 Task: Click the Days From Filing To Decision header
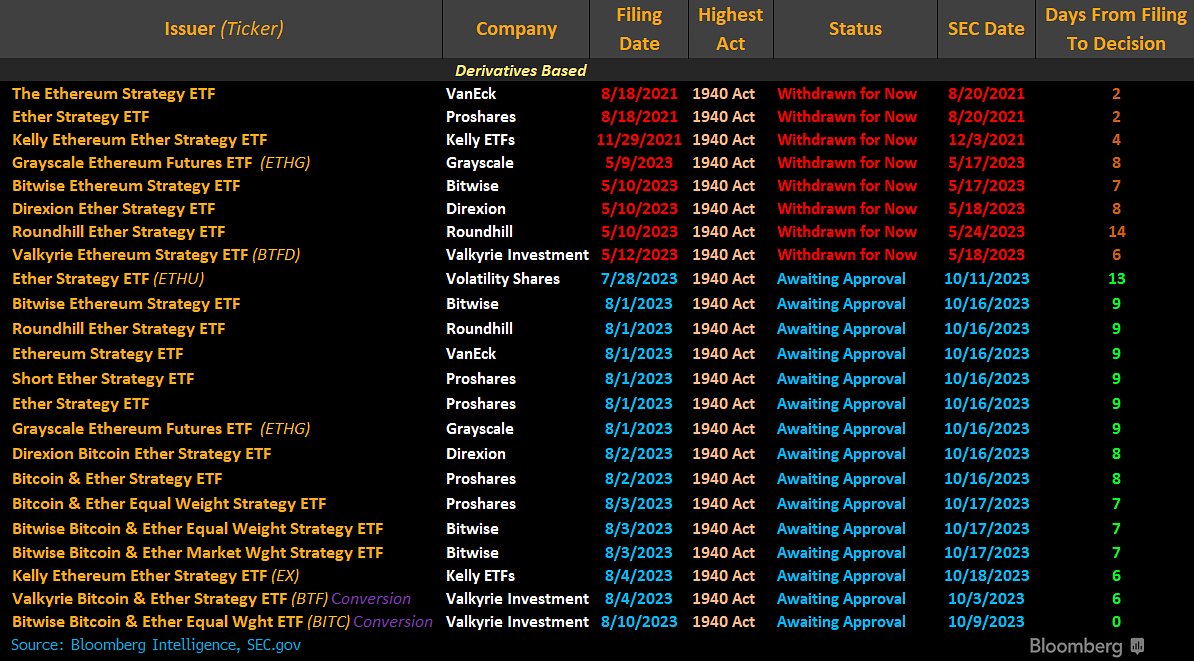pyautogui.click(x=1115, y=29)
